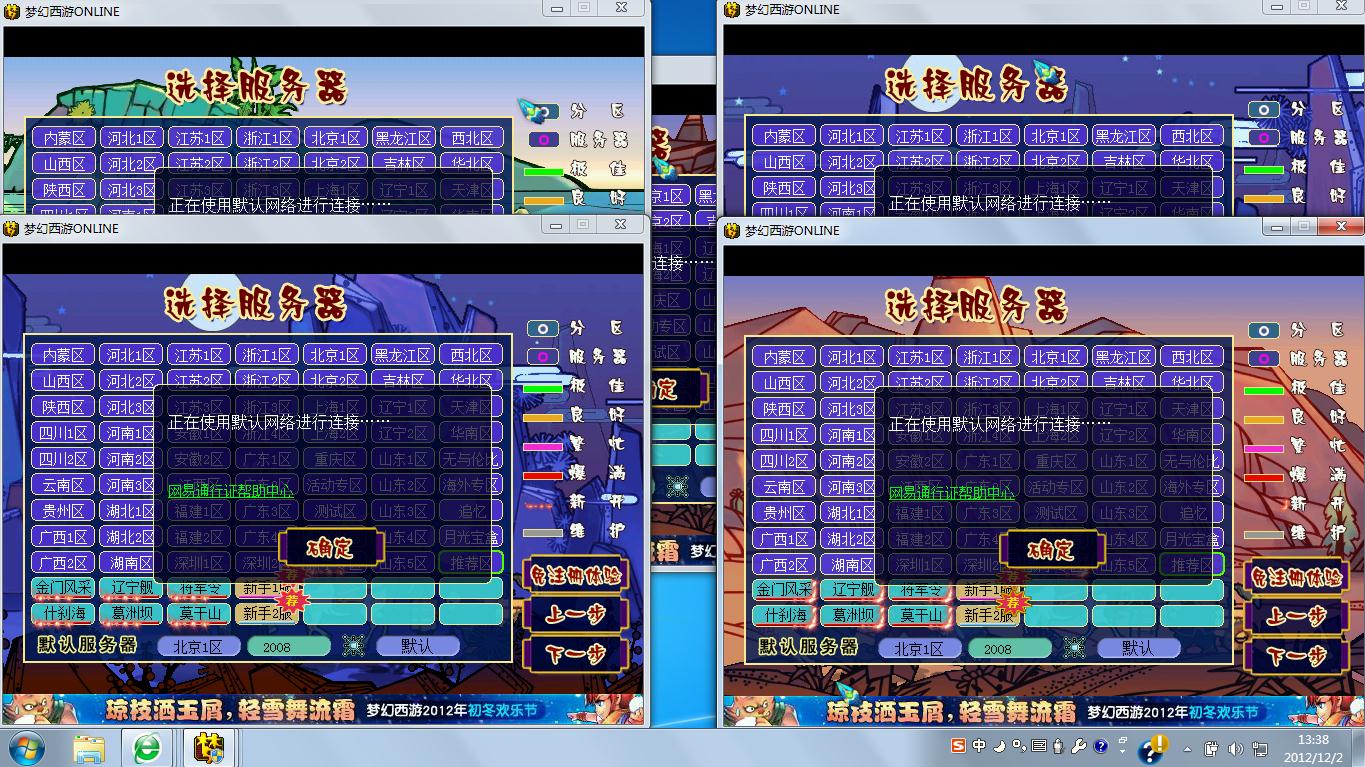Click default server field 北京1区 in bottom-left window
This screenshot has height=767, width=1365.
198,646
